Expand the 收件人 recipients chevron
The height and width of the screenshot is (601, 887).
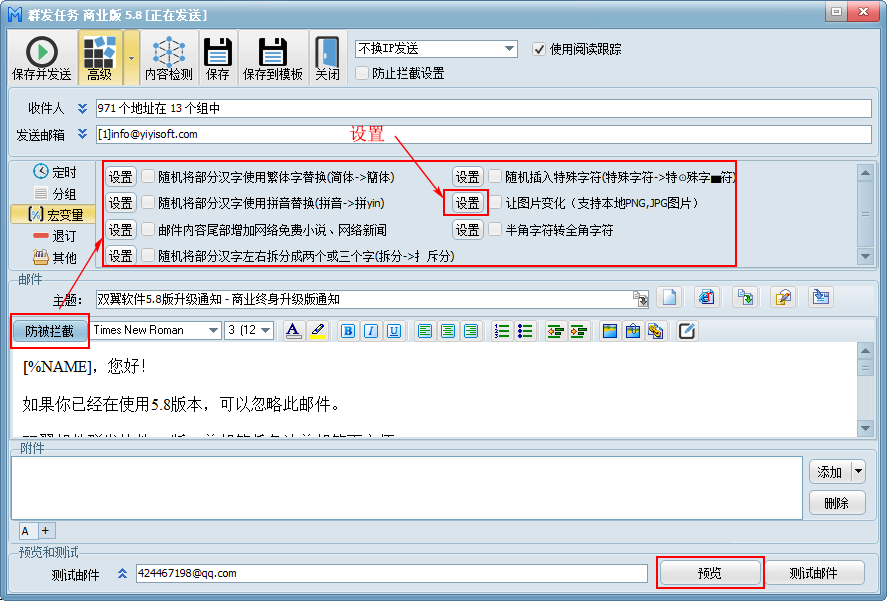tap(83, 108)
